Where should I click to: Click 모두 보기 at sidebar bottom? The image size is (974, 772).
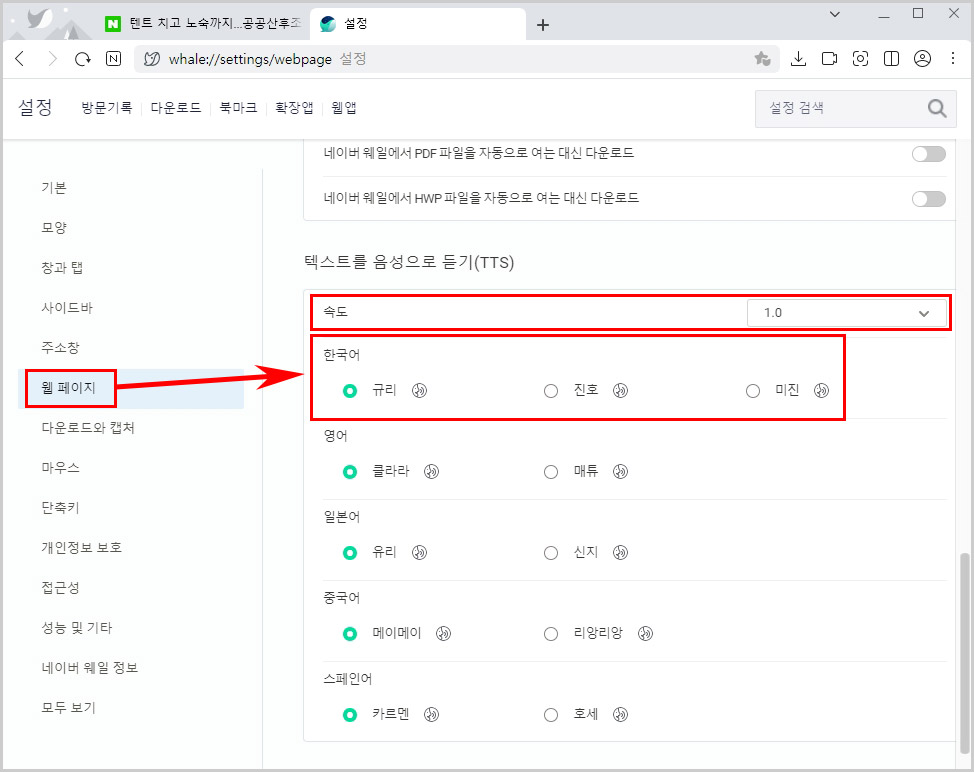pyautogui.click(x=68, y=707)
